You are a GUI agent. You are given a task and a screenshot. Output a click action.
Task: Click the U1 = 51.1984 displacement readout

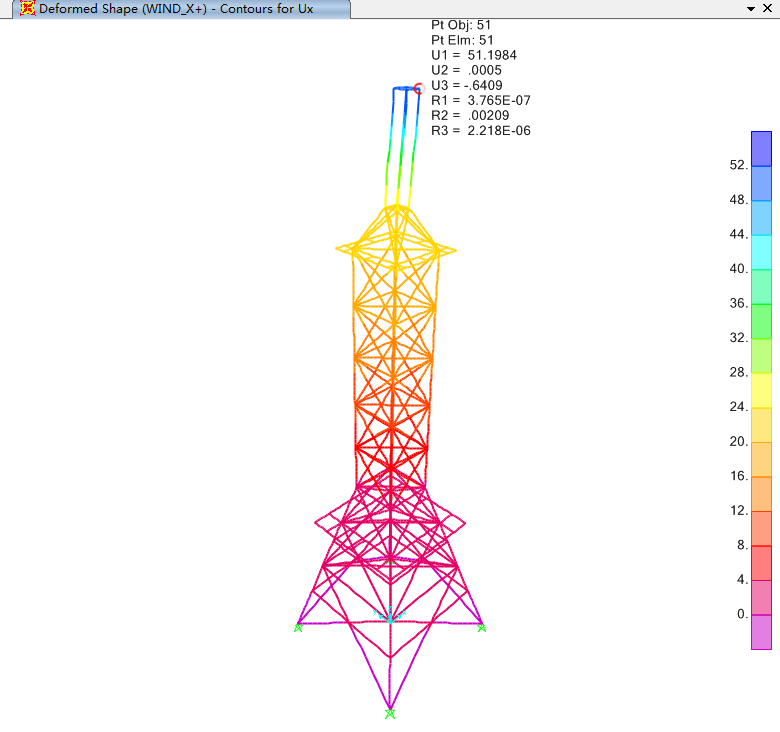pos(474,55)
